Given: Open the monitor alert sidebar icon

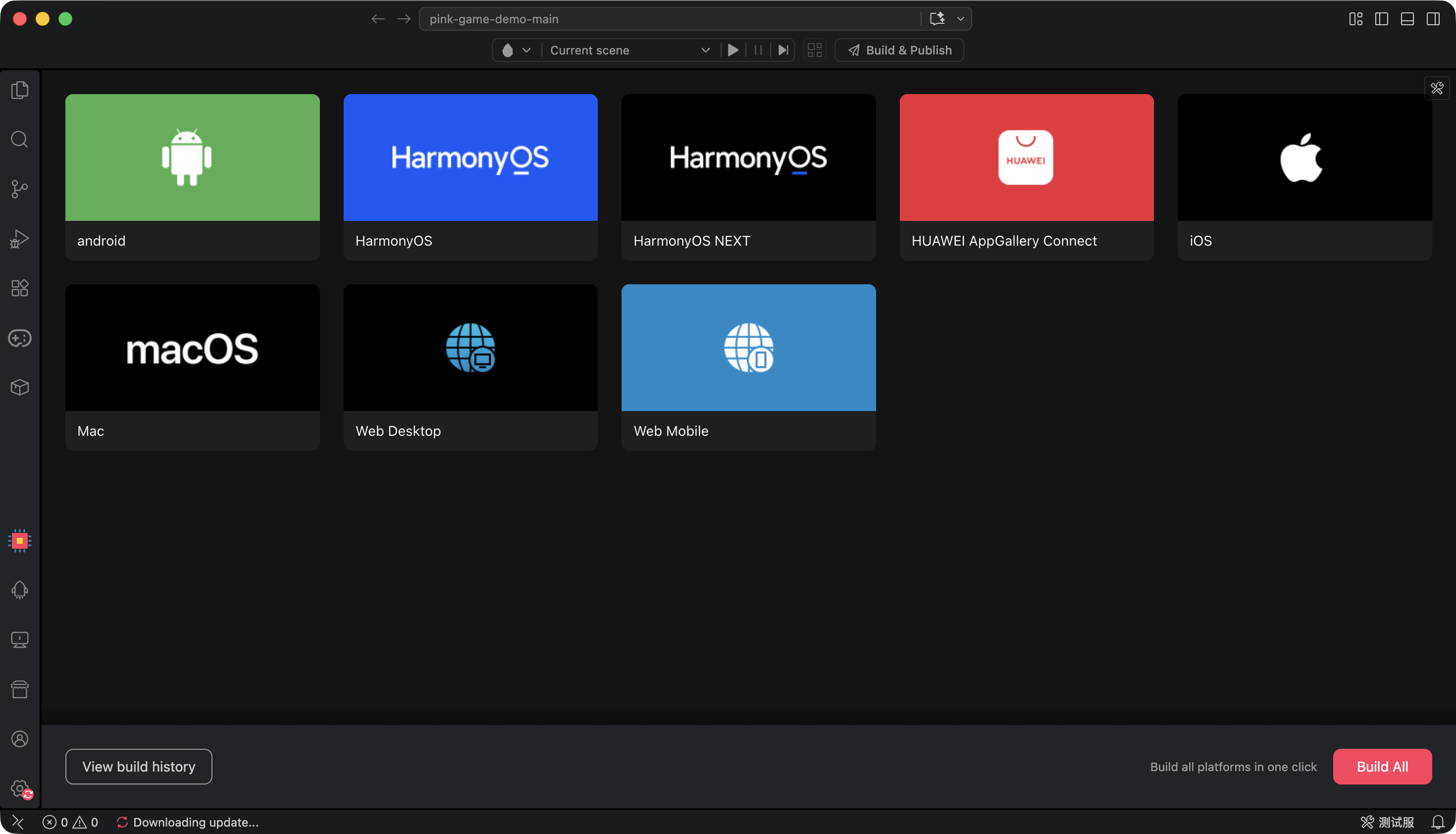Looking at the screenshot, I should 19,640.
